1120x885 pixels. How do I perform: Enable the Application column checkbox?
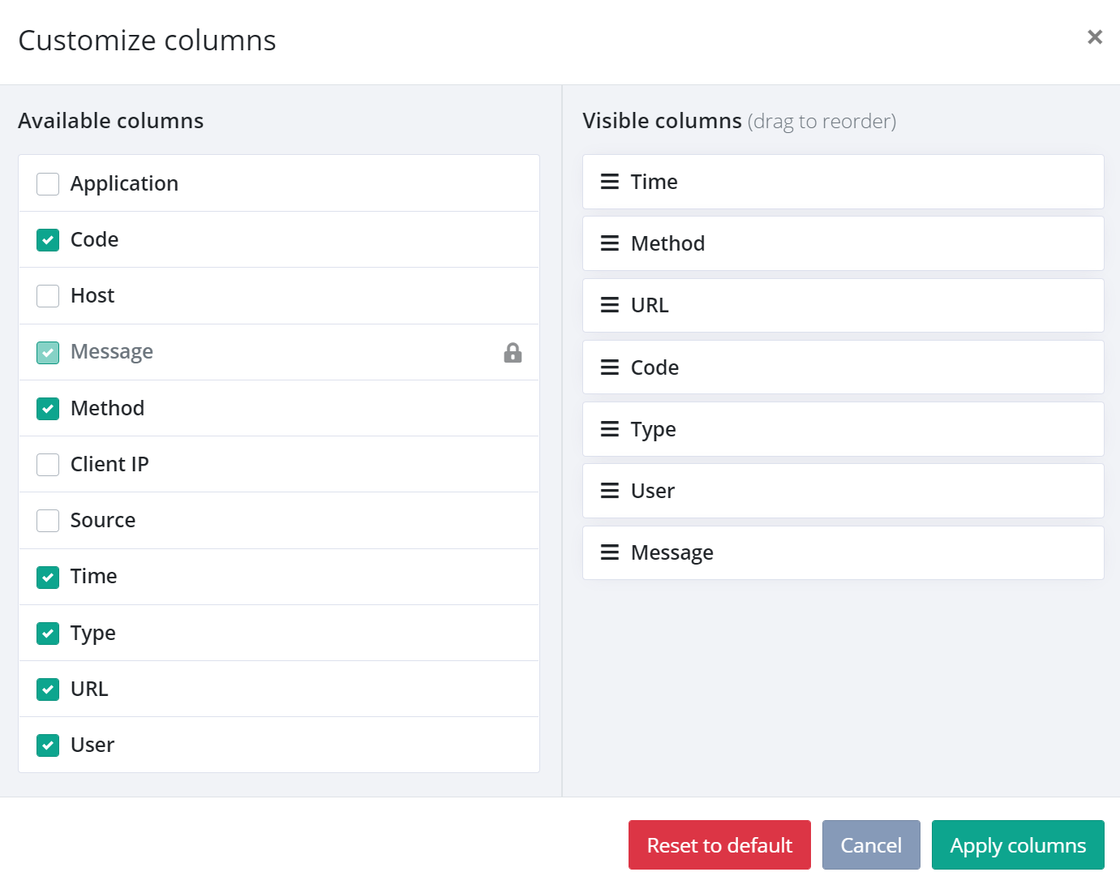tap(48, 184)
